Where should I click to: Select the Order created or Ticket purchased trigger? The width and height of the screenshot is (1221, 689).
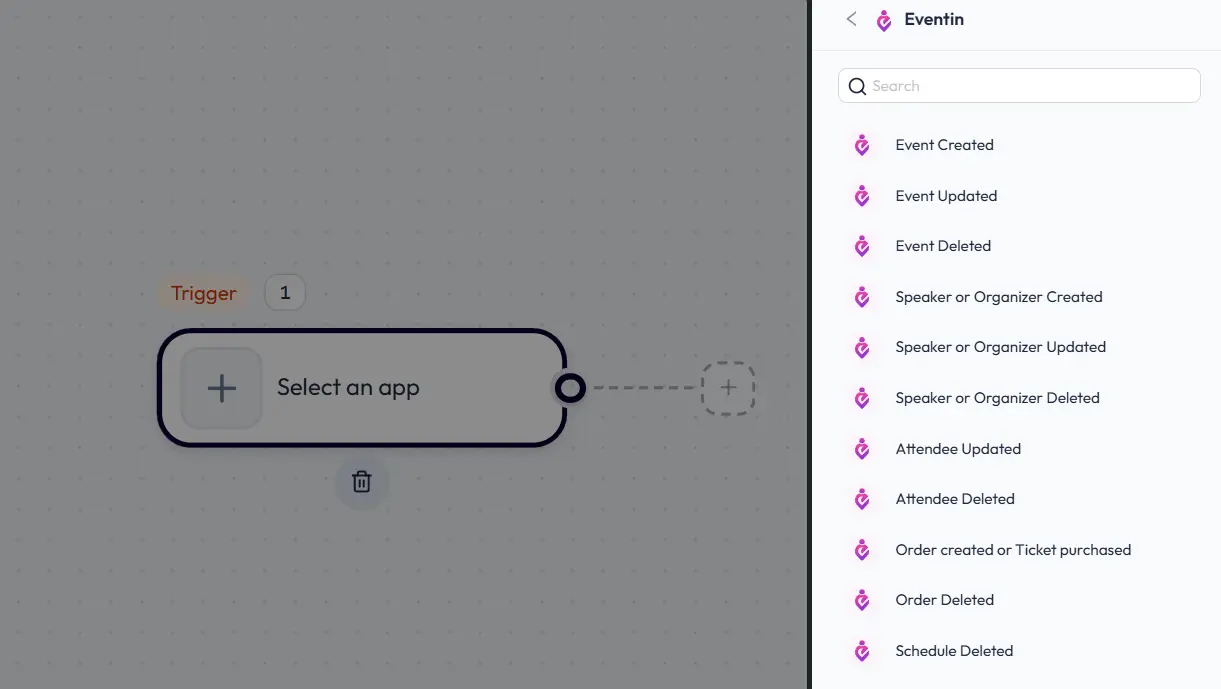(1013, 550)
